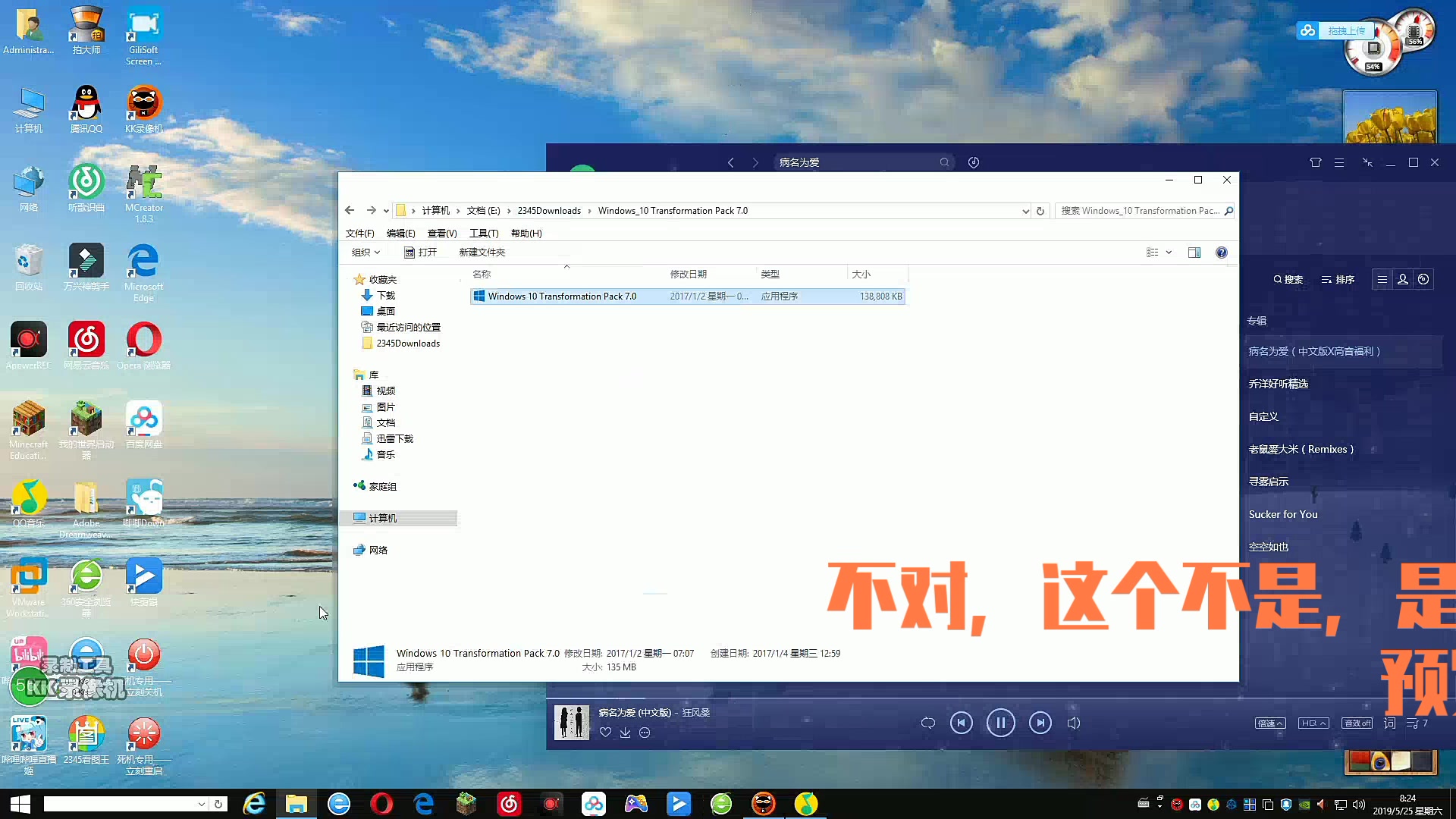
Task: Mute the speaker icon in the player bar
Action: tap(1073, 723)
